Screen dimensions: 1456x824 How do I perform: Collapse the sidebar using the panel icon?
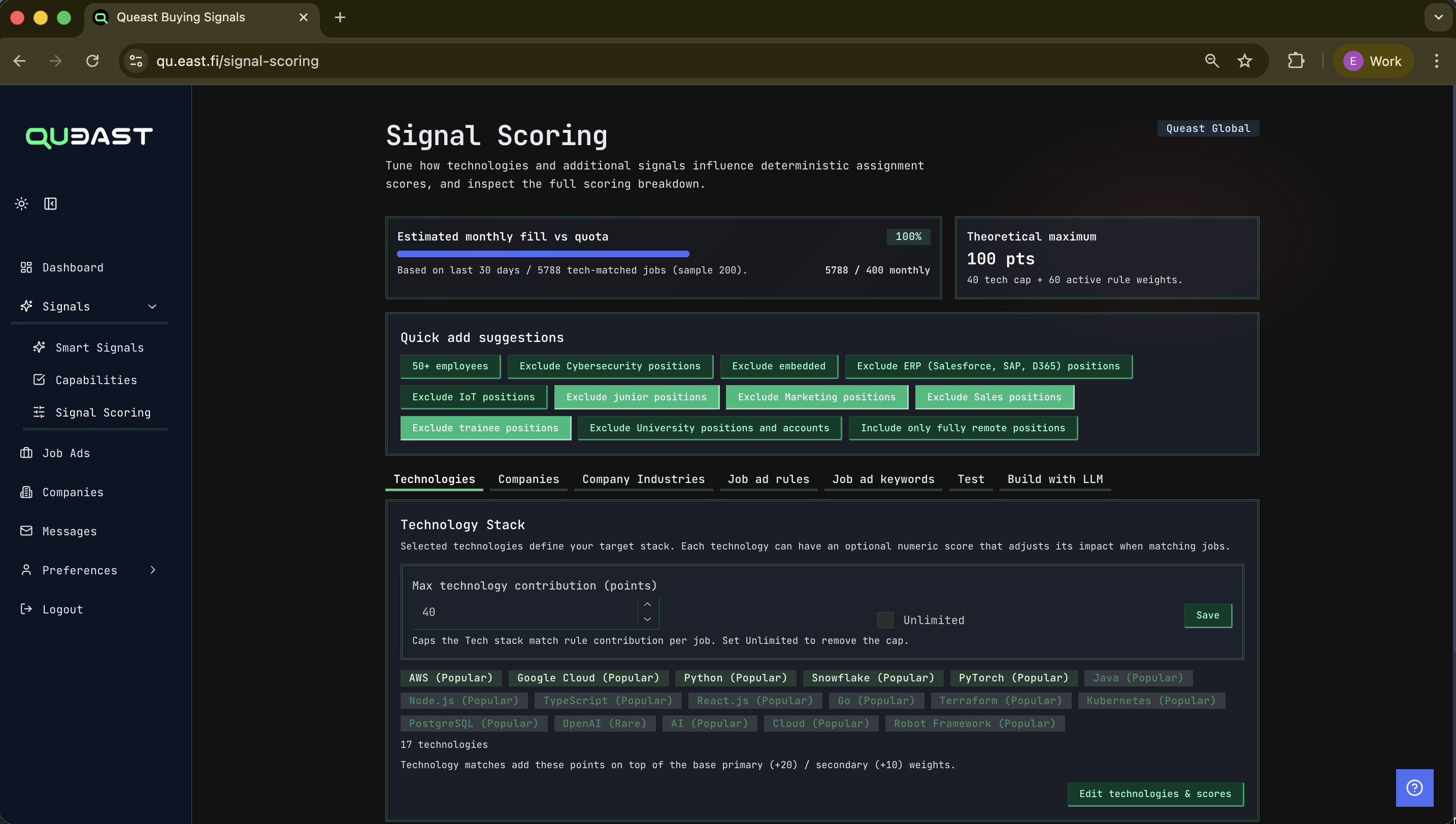click(50, 203)
